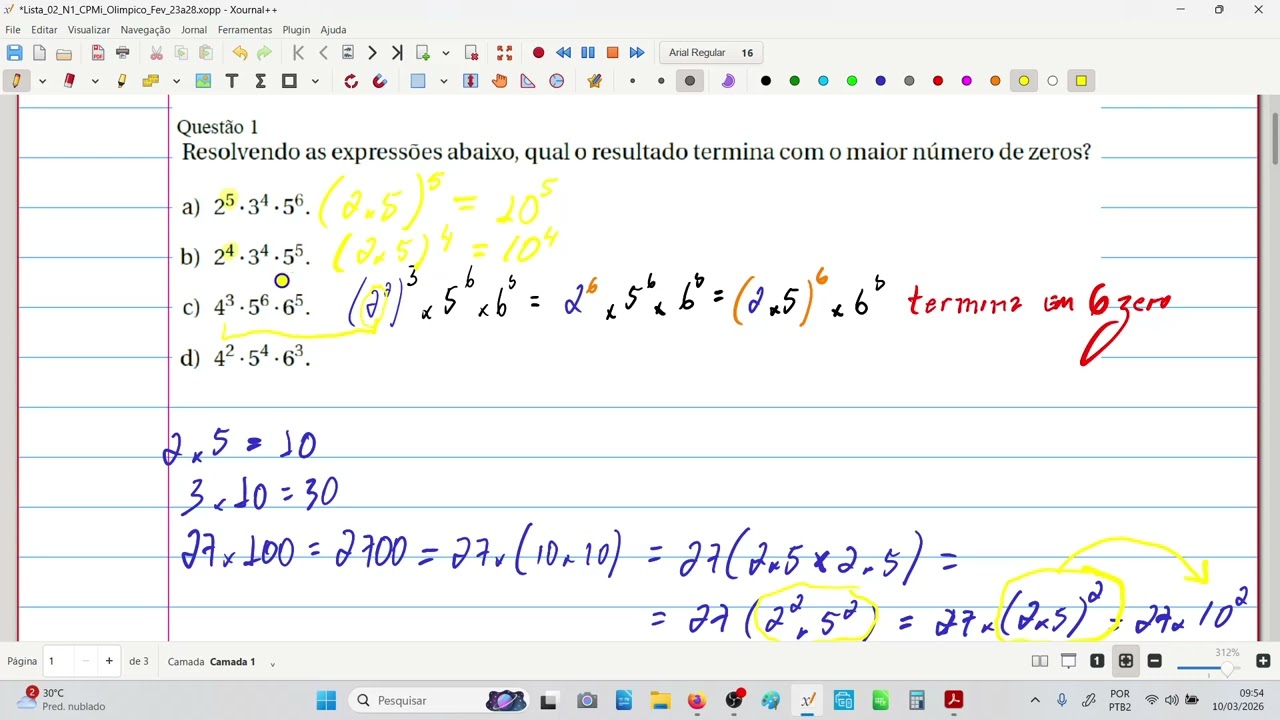The image size is (1280, 720).
Task: Open the Editar menu
Action: (x=44, y=30)
